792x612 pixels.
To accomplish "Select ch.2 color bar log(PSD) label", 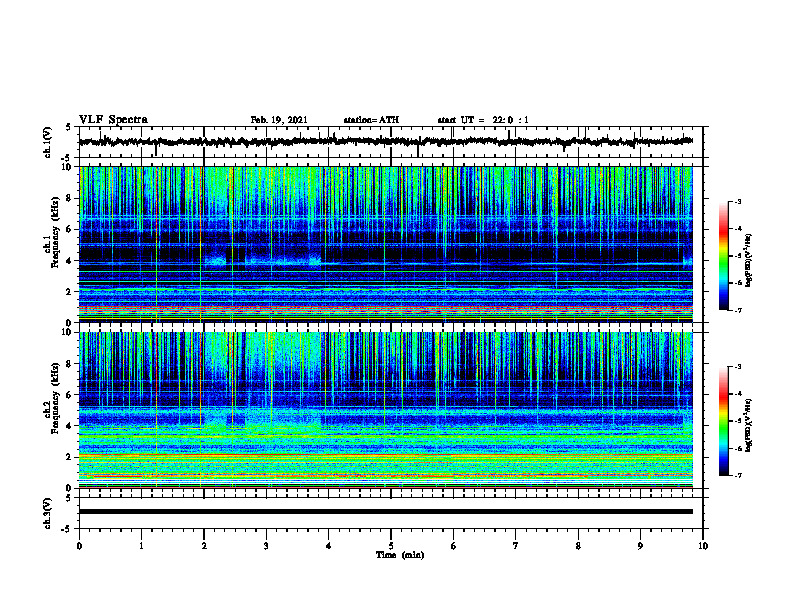I will tap(749, 426).
